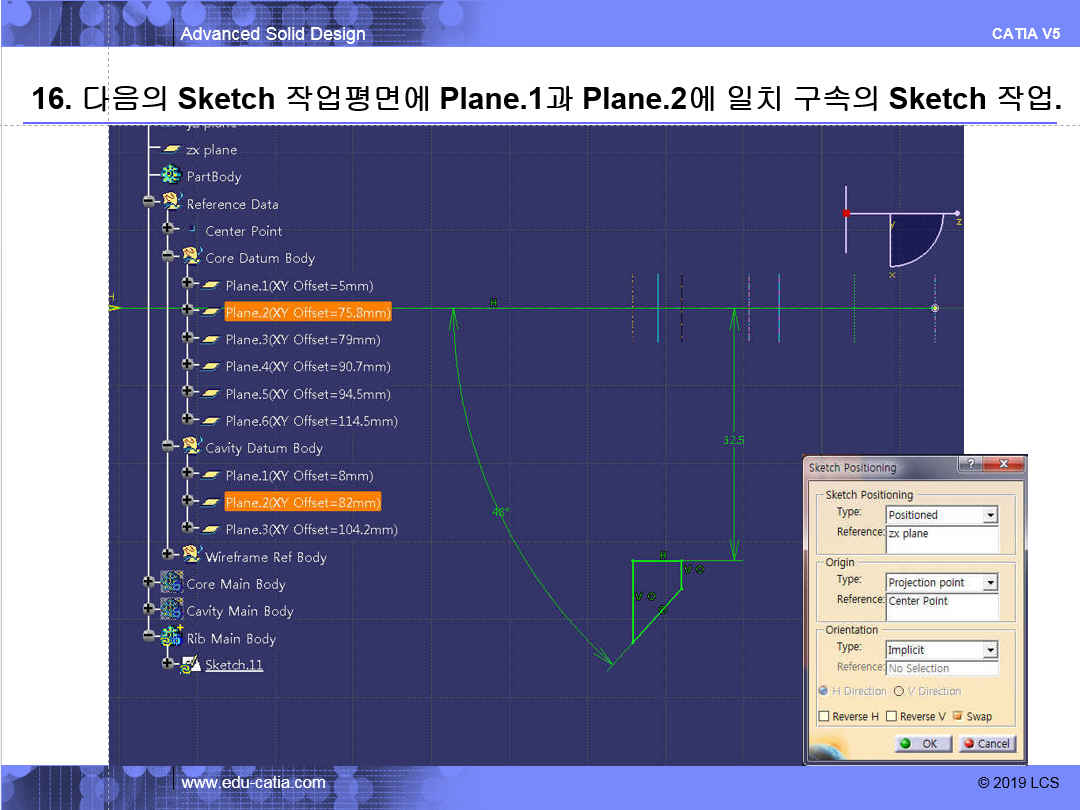Screen dimensions: 1080x810
Task: Click the Wireframe Ref Body icon
Action: (x=190, y=556)
